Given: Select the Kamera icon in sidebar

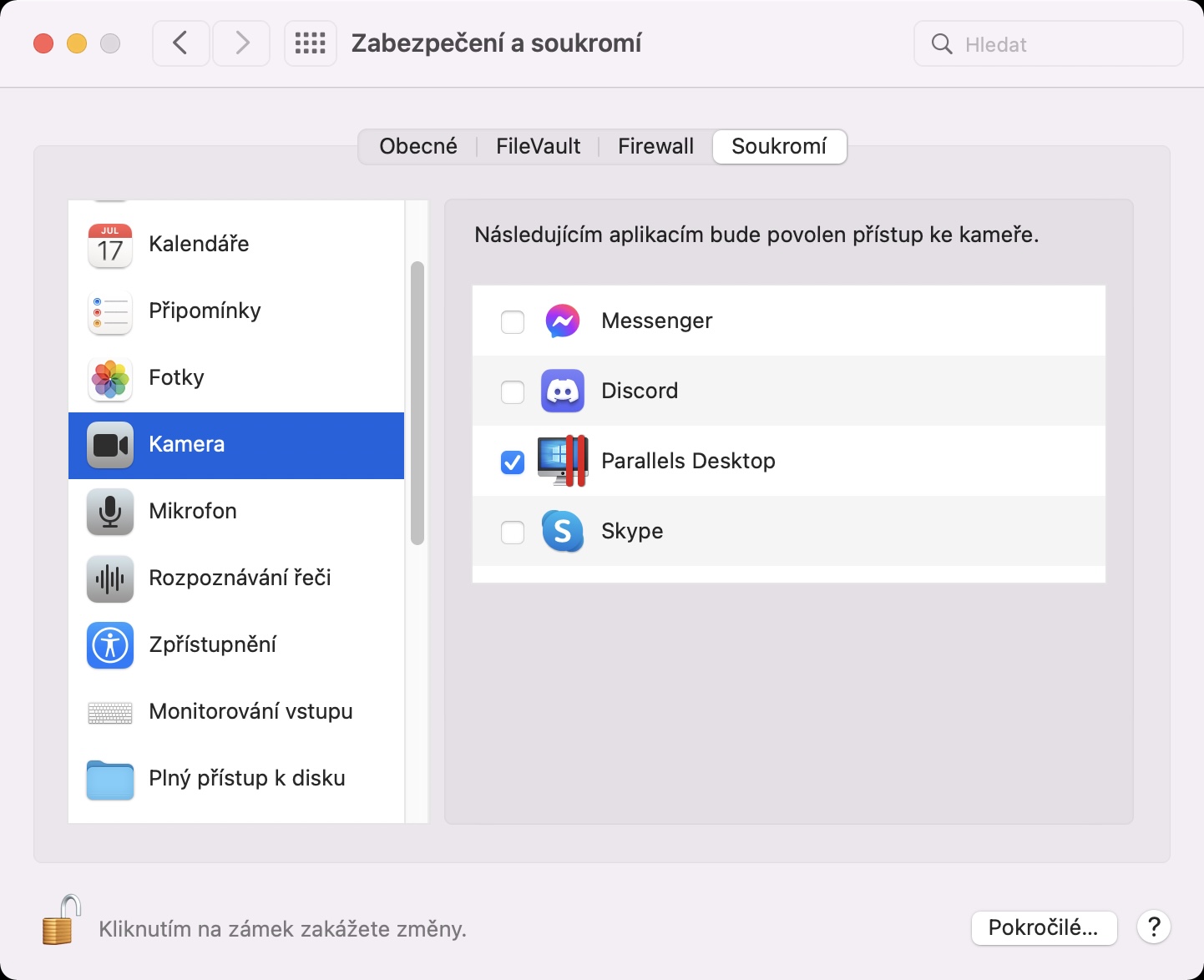Looking at the screenshot, I should click(110, 445).
